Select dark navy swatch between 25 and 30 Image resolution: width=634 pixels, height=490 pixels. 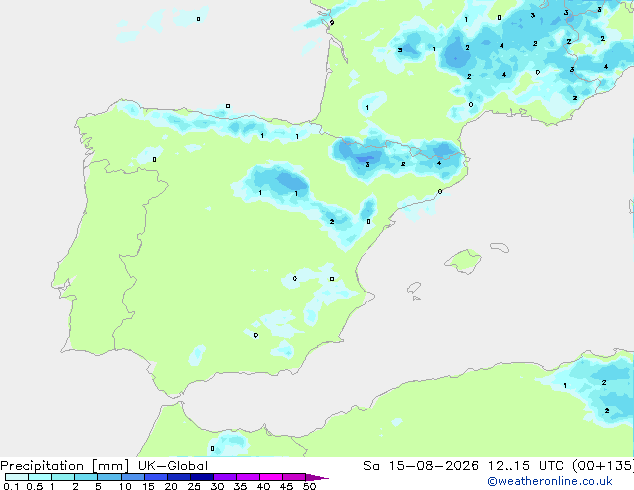(202, 477)
